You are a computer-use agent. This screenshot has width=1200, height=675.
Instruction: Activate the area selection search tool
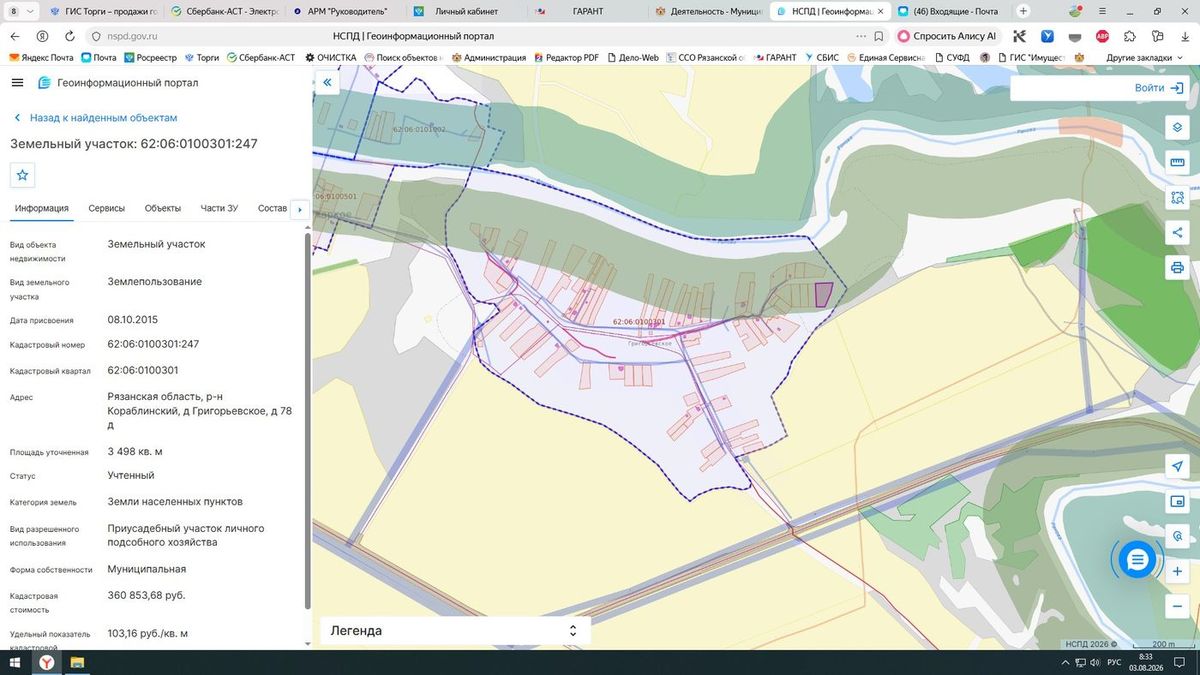(x=1178, y=198)
